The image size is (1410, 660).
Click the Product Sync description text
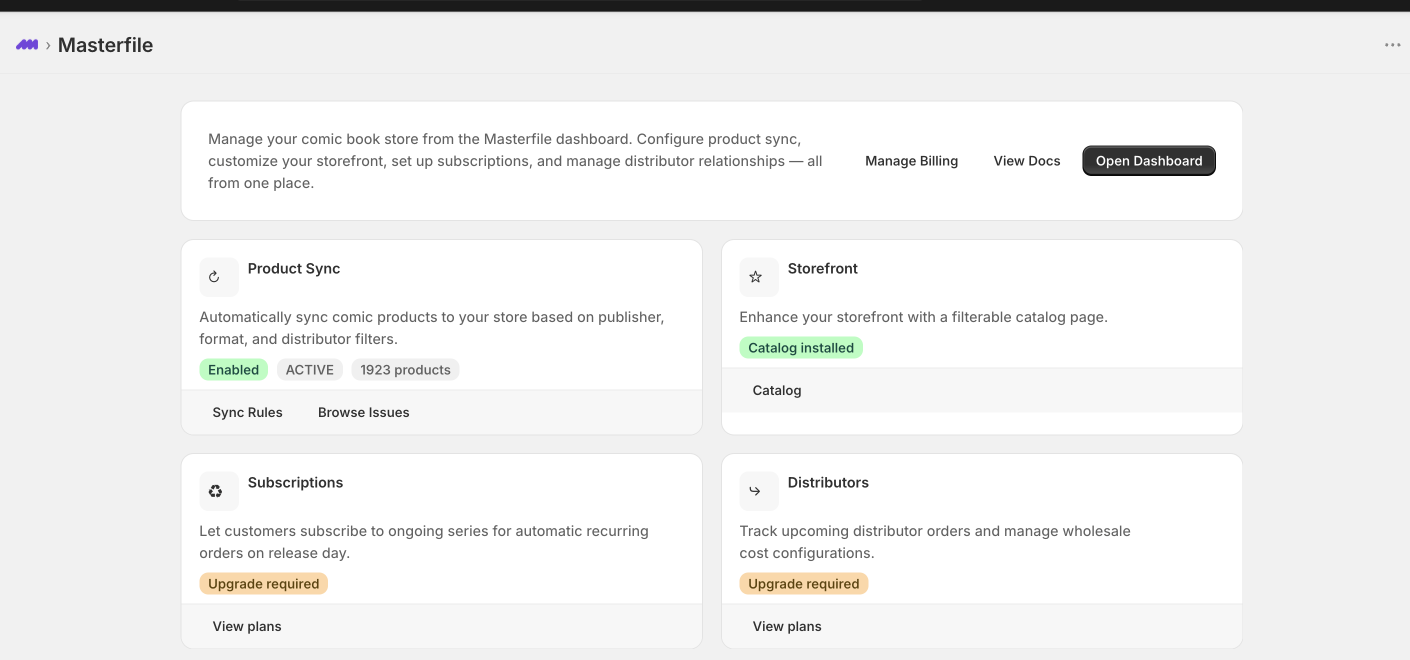(x=432, y=328)
